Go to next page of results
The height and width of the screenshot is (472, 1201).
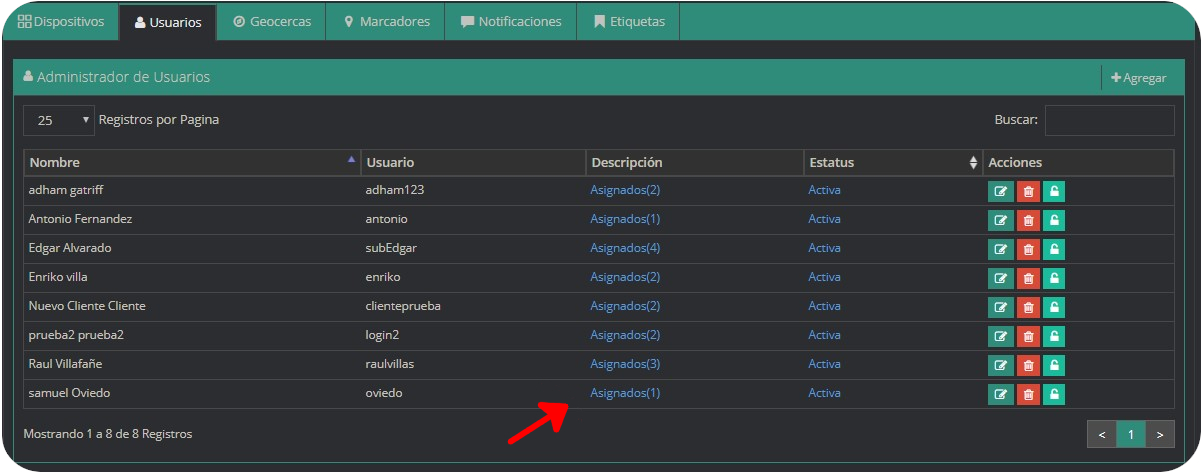(x=1160, y=435)
